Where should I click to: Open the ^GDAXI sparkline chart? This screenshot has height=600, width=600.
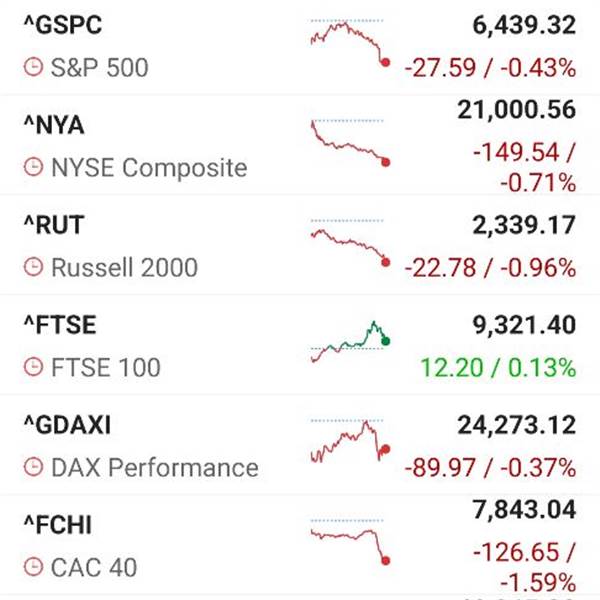pyautogui.click(x=350, y=441)
